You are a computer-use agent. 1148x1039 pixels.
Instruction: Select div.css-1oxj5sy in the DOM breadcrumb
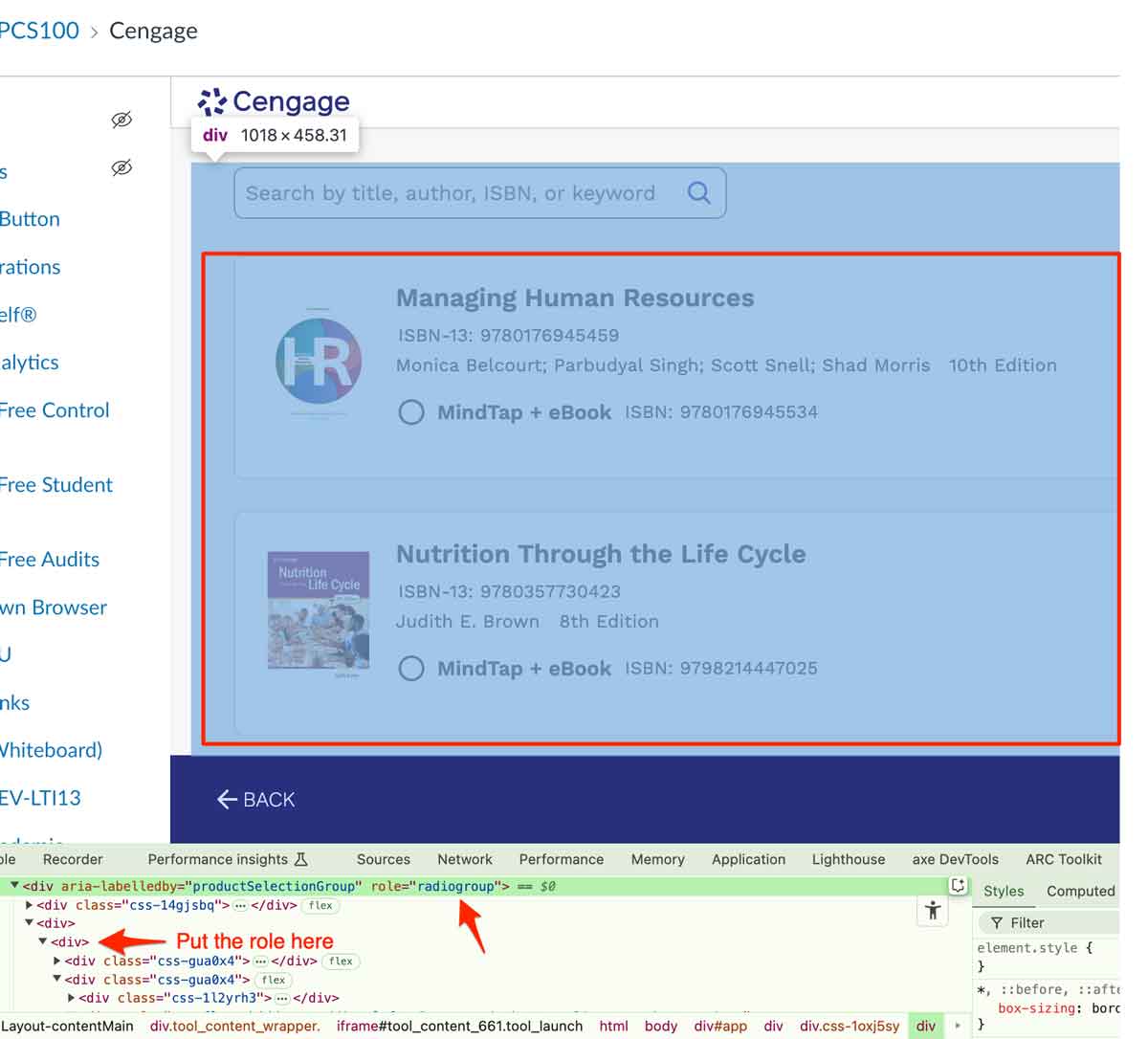point(850,1026)
